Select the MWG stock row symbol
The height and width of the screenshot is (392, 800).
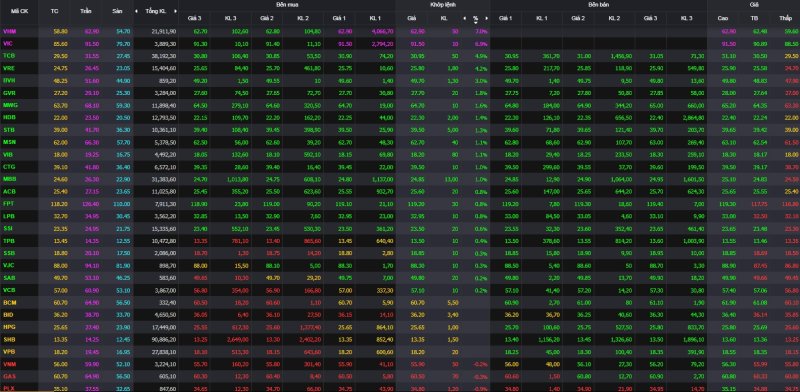coord(10,105)
